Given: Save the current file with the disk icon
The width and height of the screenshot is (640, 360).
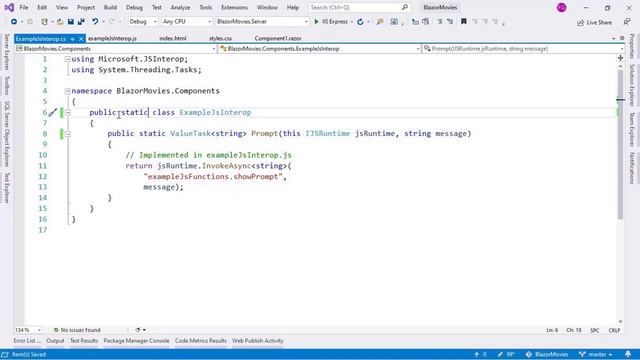Looking at the screenshot, I should point(71,22).
